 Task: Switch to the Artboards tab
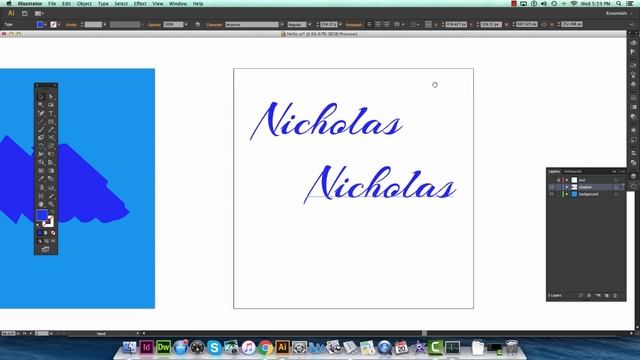(x=573, y=171)
